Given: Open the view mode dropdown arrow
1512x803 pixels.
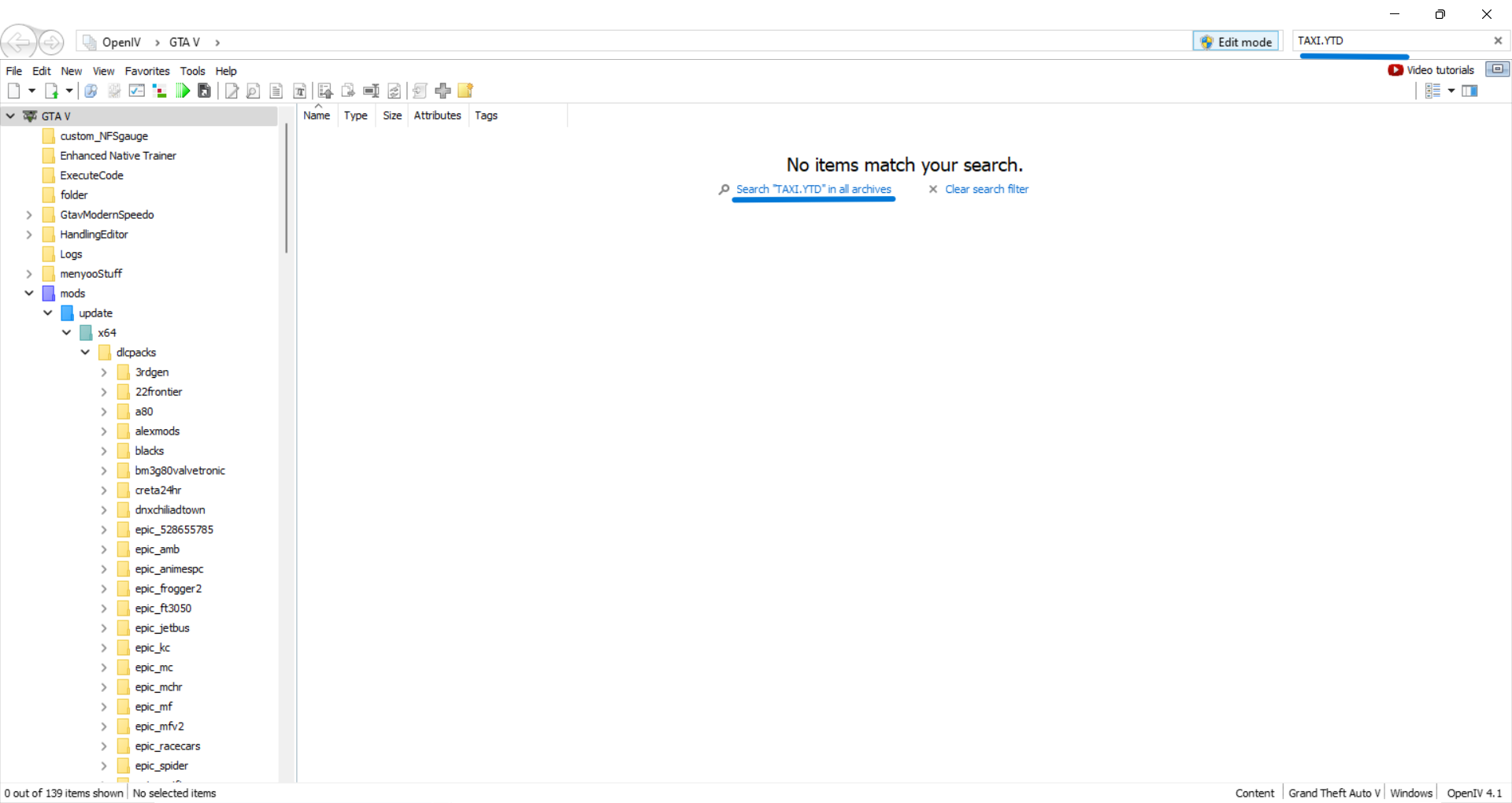Looking at the screenshot, I should [1451, 91].
